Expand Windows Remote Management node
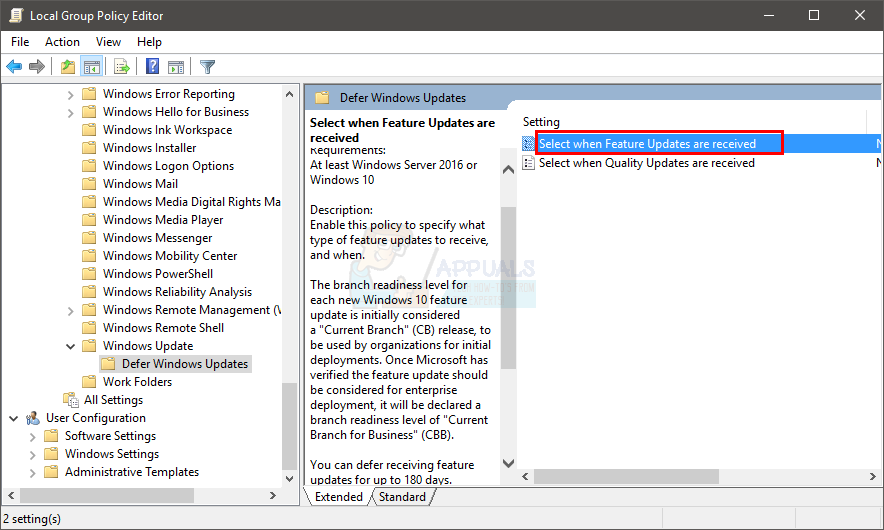The image size is (884, 530). click(x=70, y=311)
